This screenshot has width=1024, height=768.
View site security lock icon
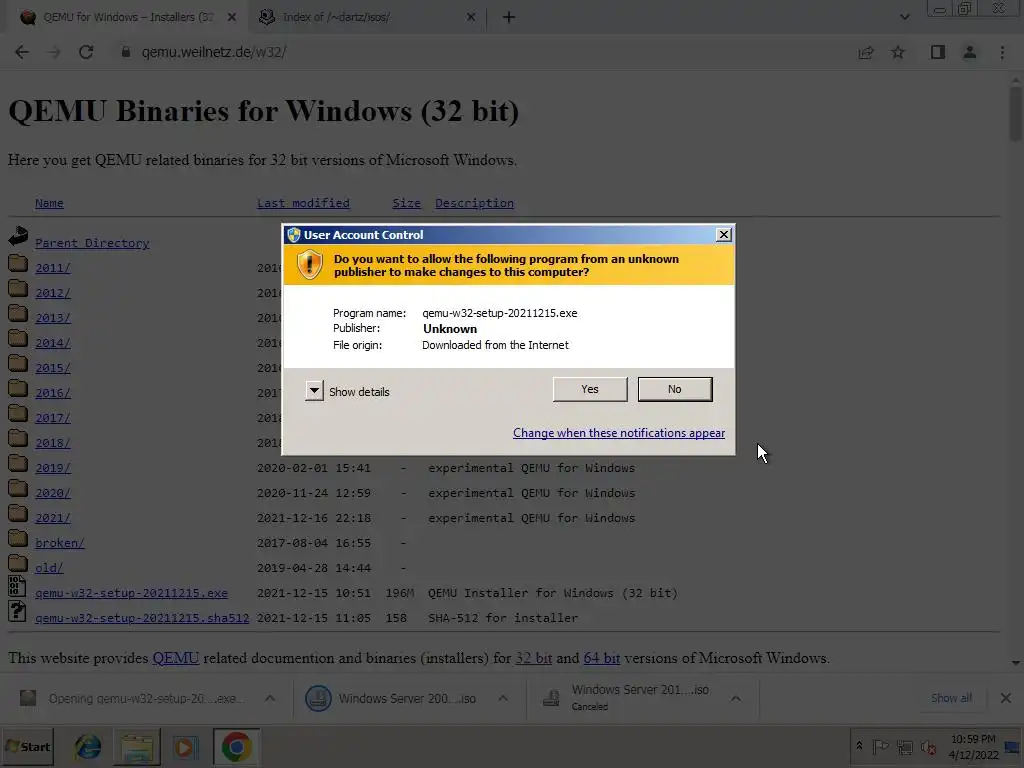click(126, 52)
